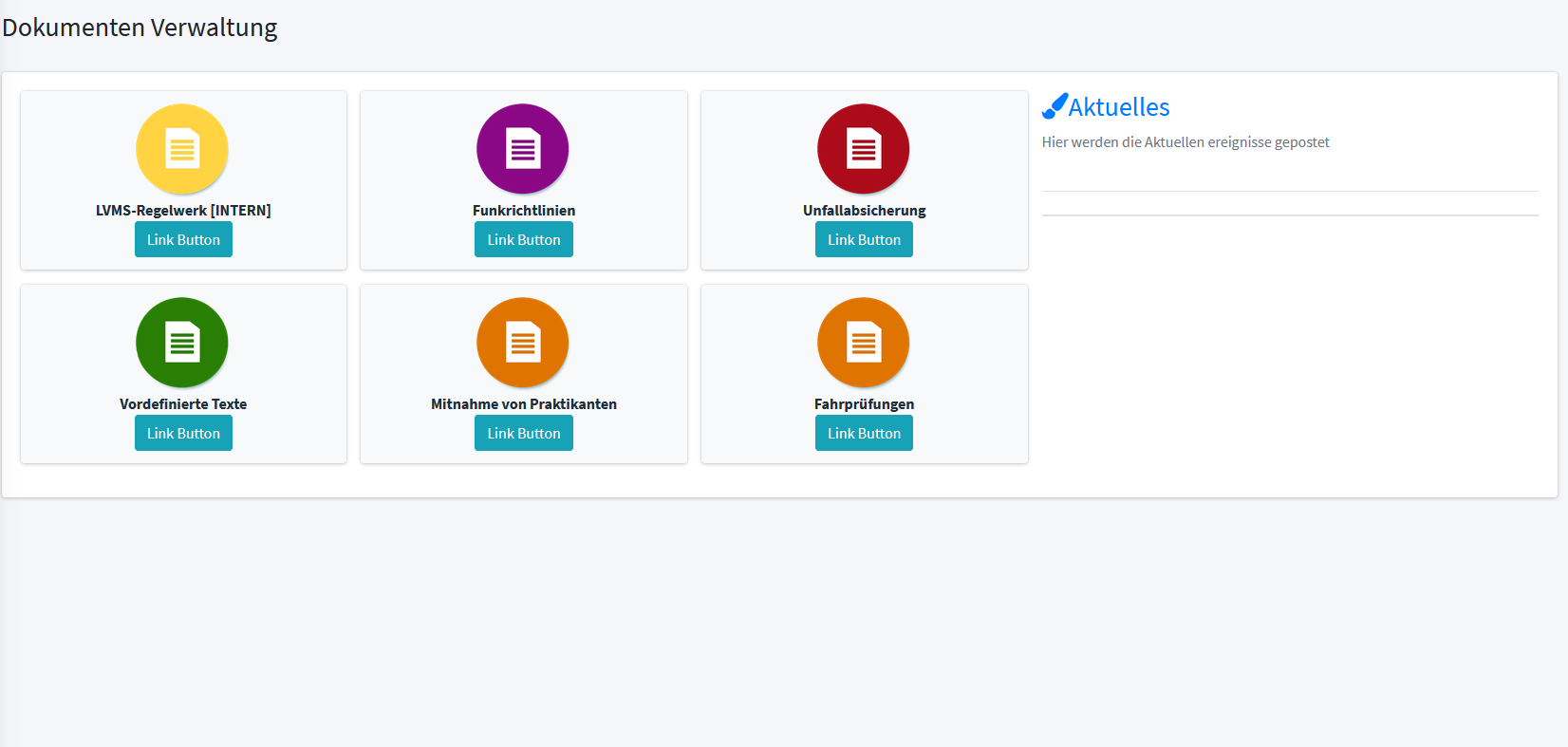Open the Link Button under Fahrprüfungen
The height and width of the screenshot is (747, 1568).
coord(864,433)
